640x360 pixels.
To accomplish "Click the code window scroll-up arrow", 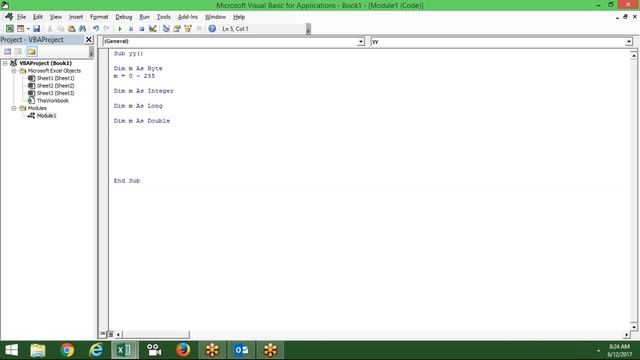I will point(633,55).
